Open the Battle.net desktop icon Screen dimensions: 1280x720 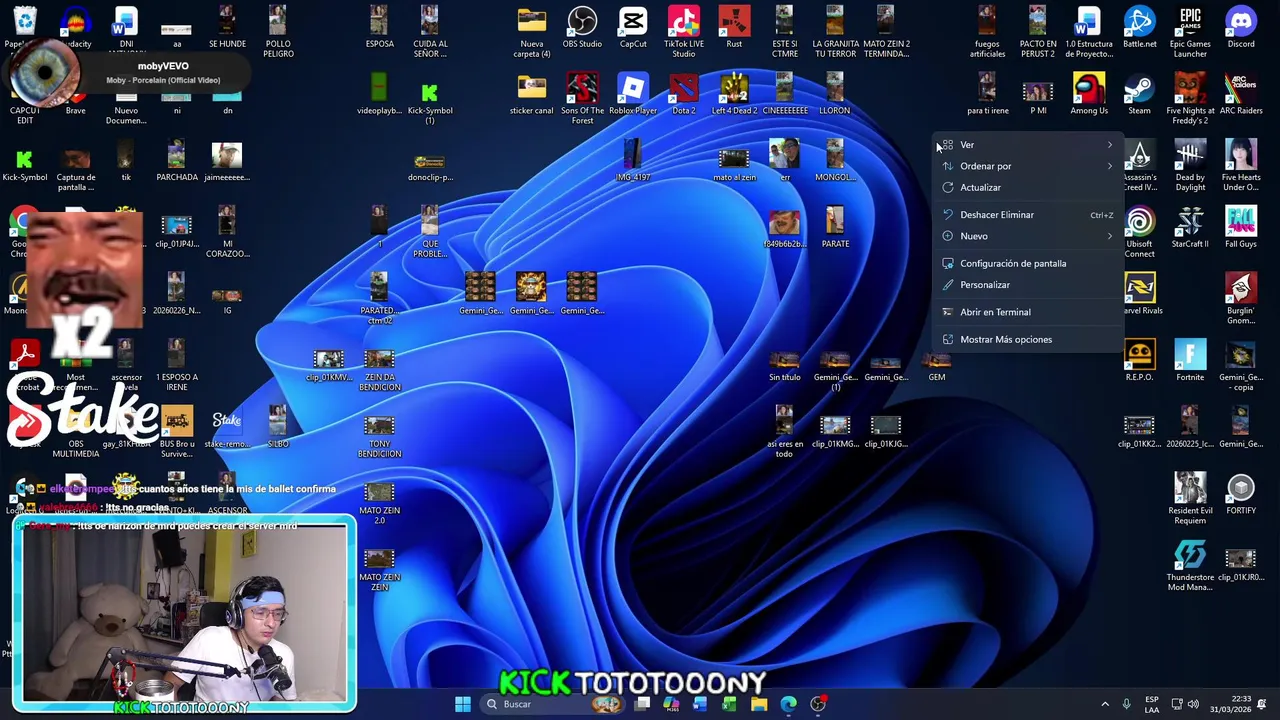click(1139, 28)
